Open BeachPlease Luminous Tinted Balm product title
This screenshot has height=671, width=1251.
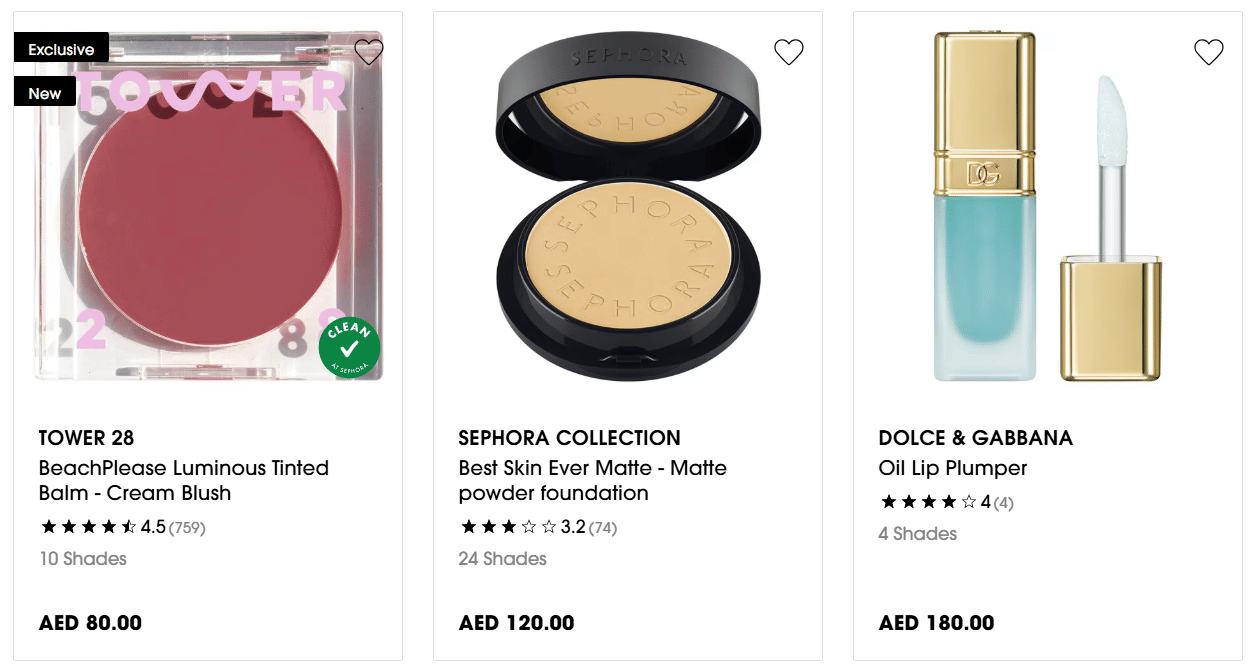[x=184, y=480]
